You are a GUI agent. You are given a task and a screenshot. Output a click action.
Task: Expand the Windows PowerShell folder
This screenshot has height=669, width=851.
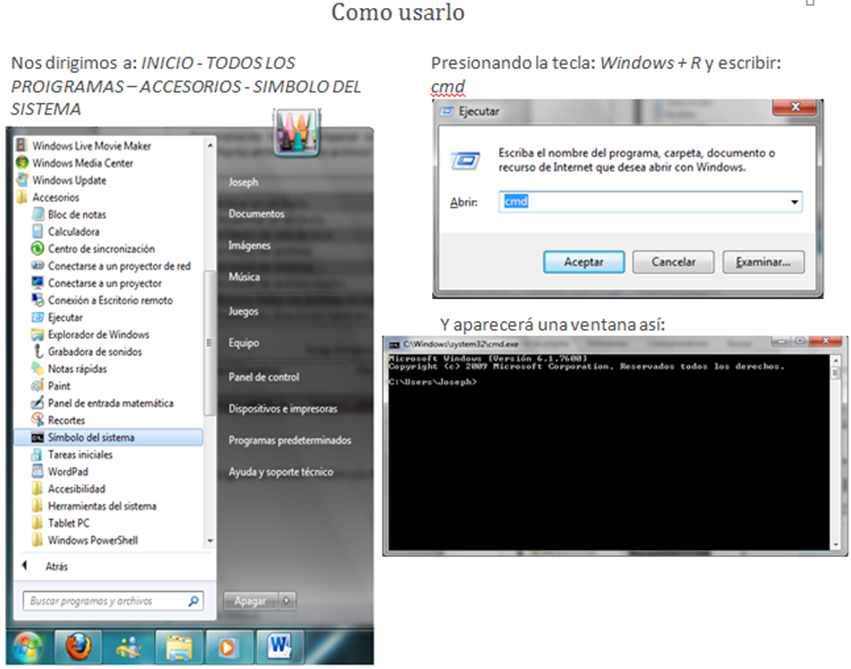37,540
